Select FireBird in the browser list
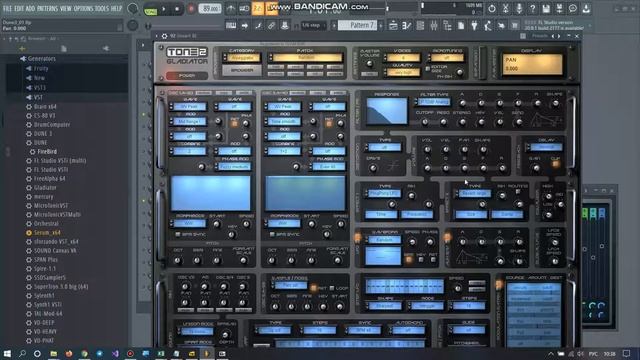This screenshot has height=360, width=640. 47,151
